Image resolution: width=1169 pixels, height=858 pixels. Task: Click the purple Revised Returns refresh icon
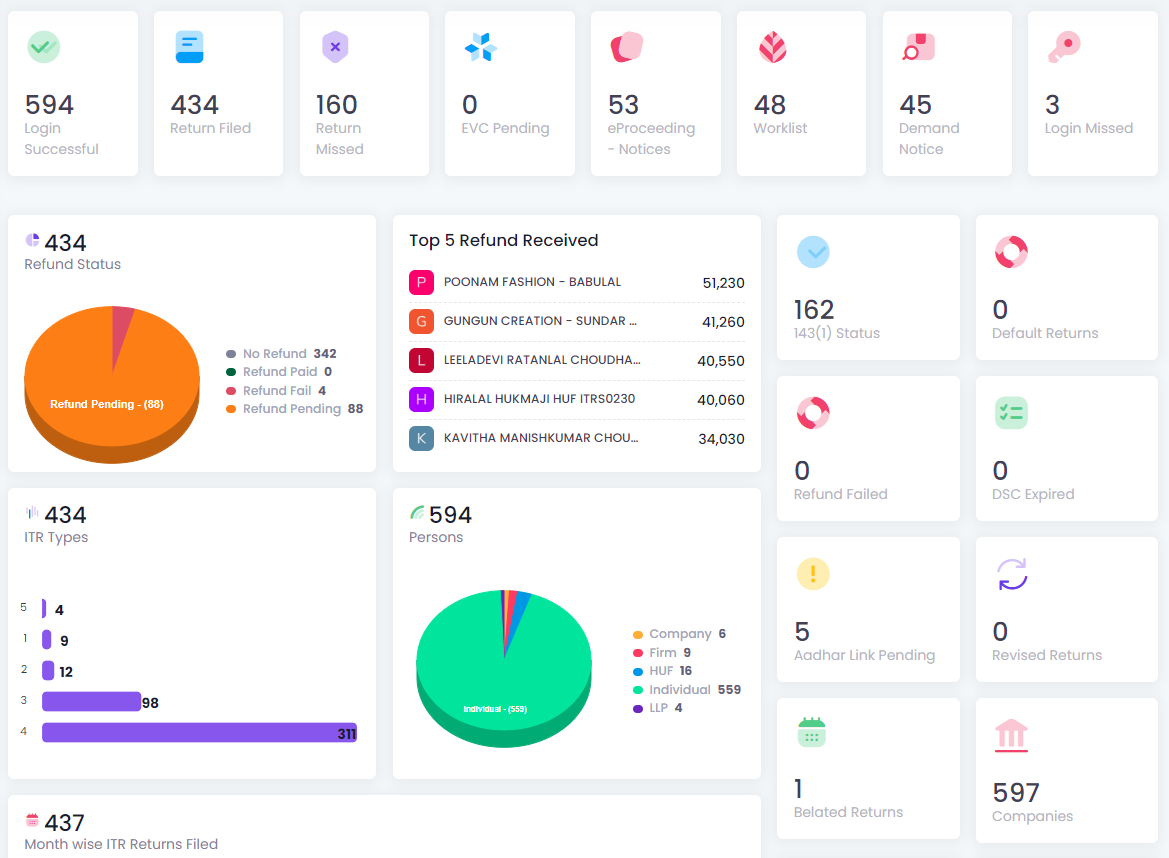pyautogui.click(x=1012, y=574)
